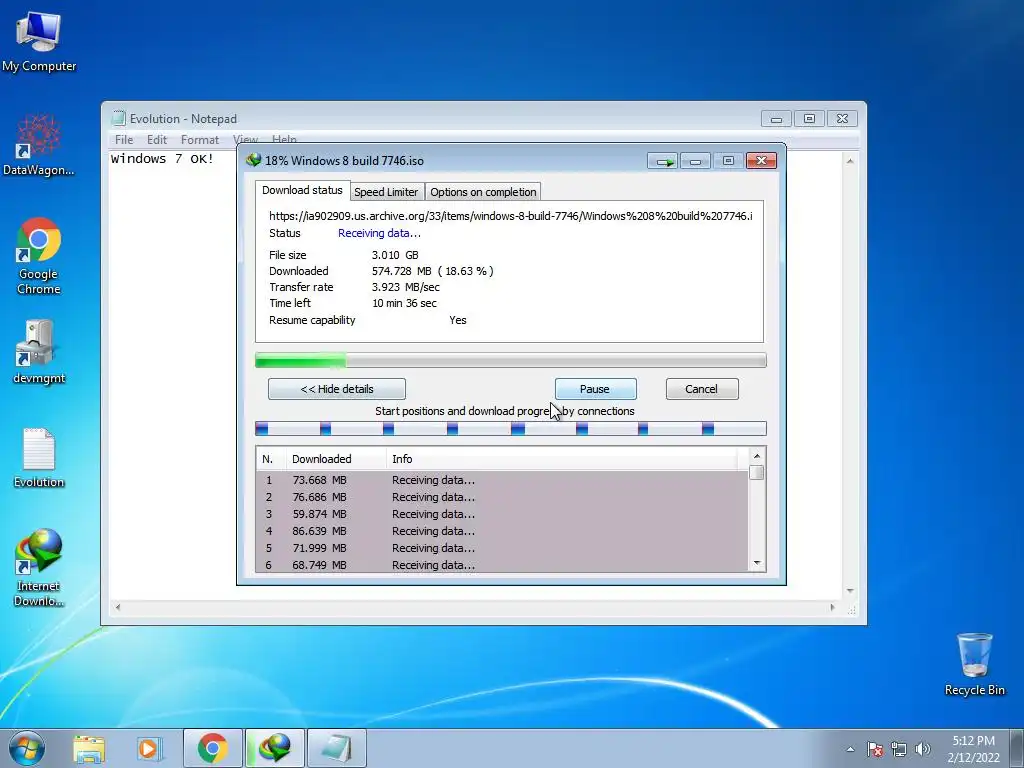Minimize the IDM download dialog
1024x768 pixels.
(x=696, y=161)
